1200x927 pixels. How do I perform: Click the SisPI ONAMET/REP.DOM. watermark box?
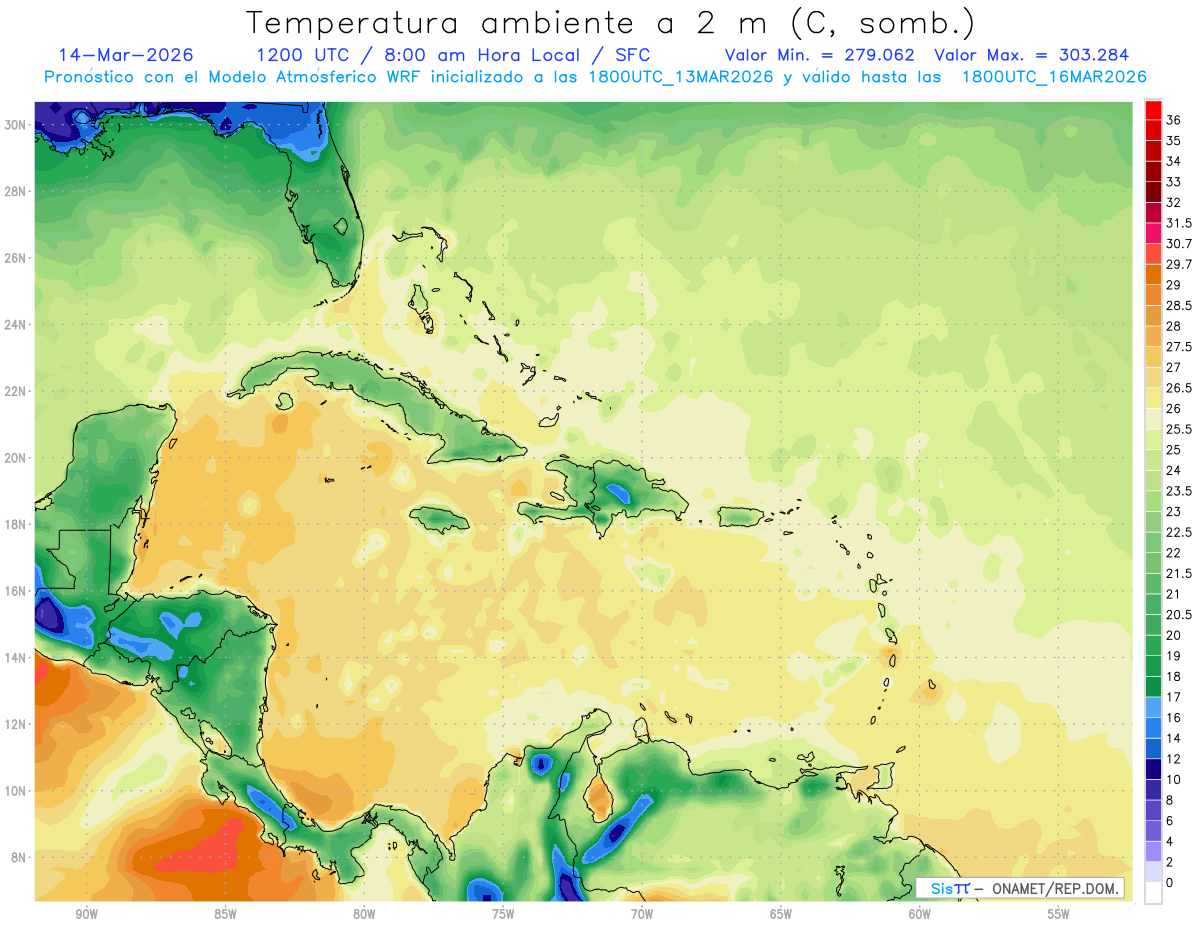[1019, 888]
